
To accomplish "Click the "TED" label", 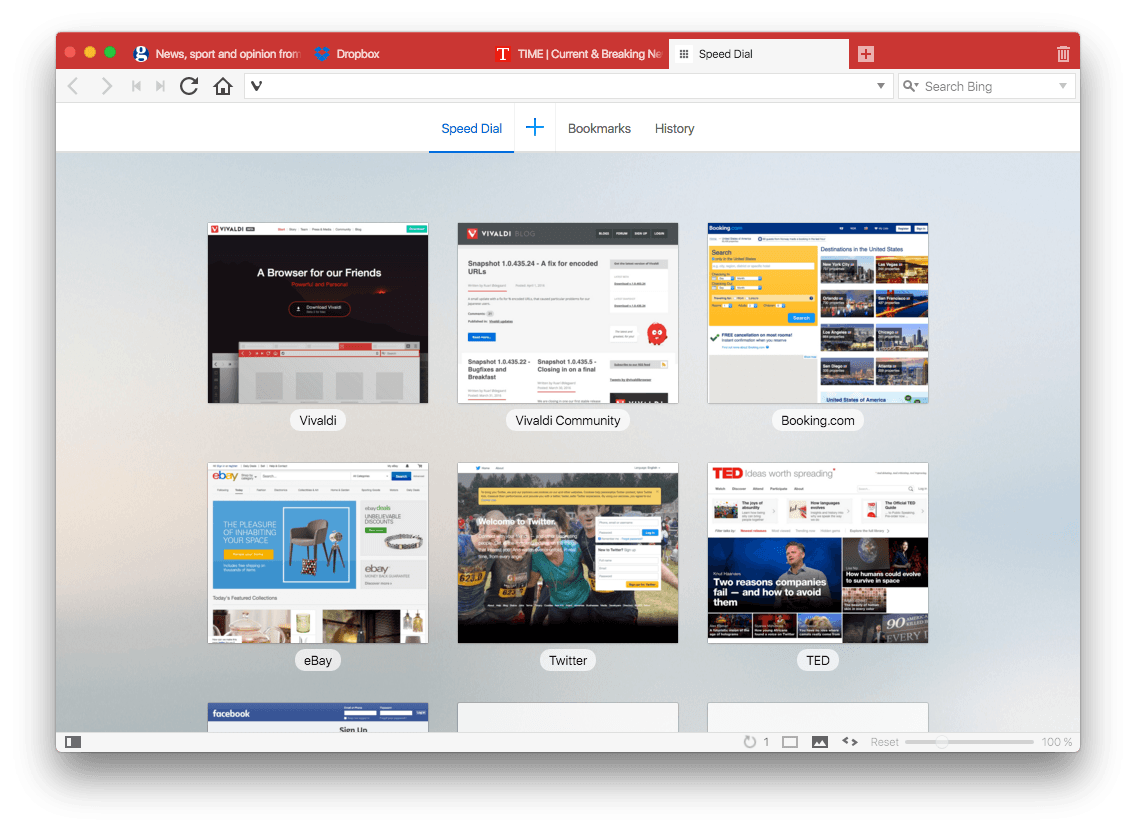I will point(818,660).
